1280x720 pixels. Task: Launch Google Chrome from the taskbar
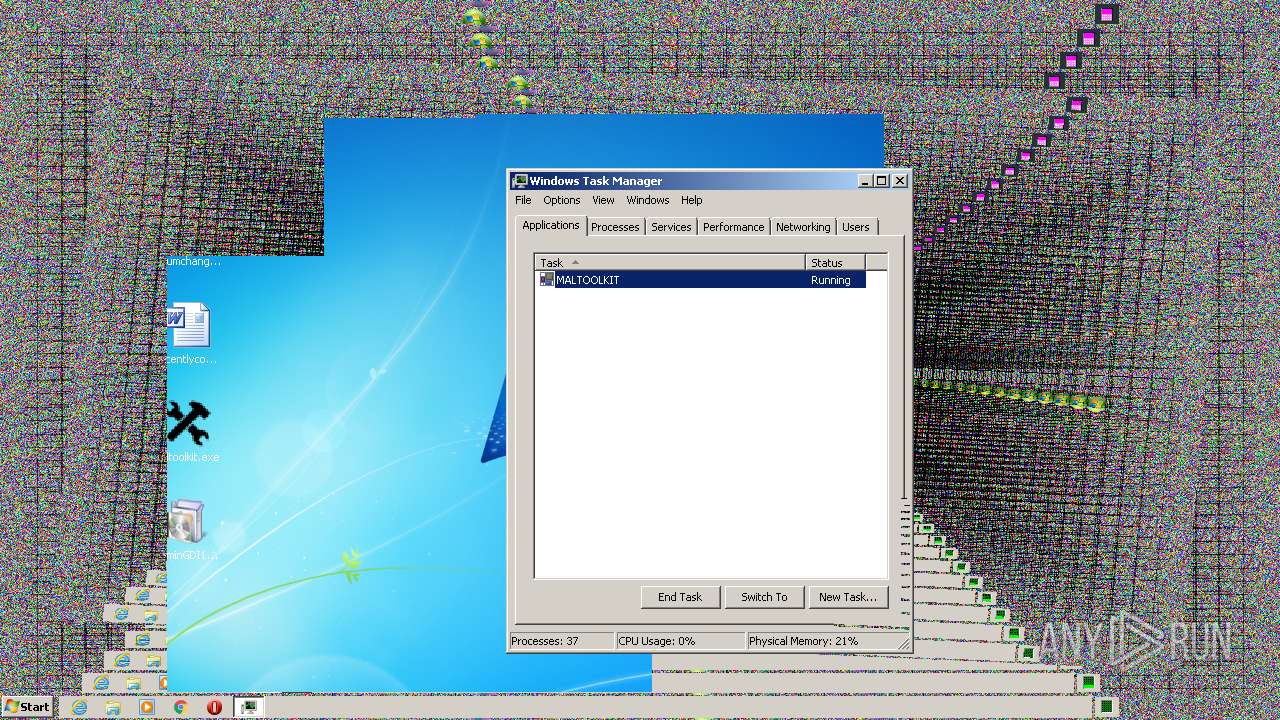coord(180,707)
